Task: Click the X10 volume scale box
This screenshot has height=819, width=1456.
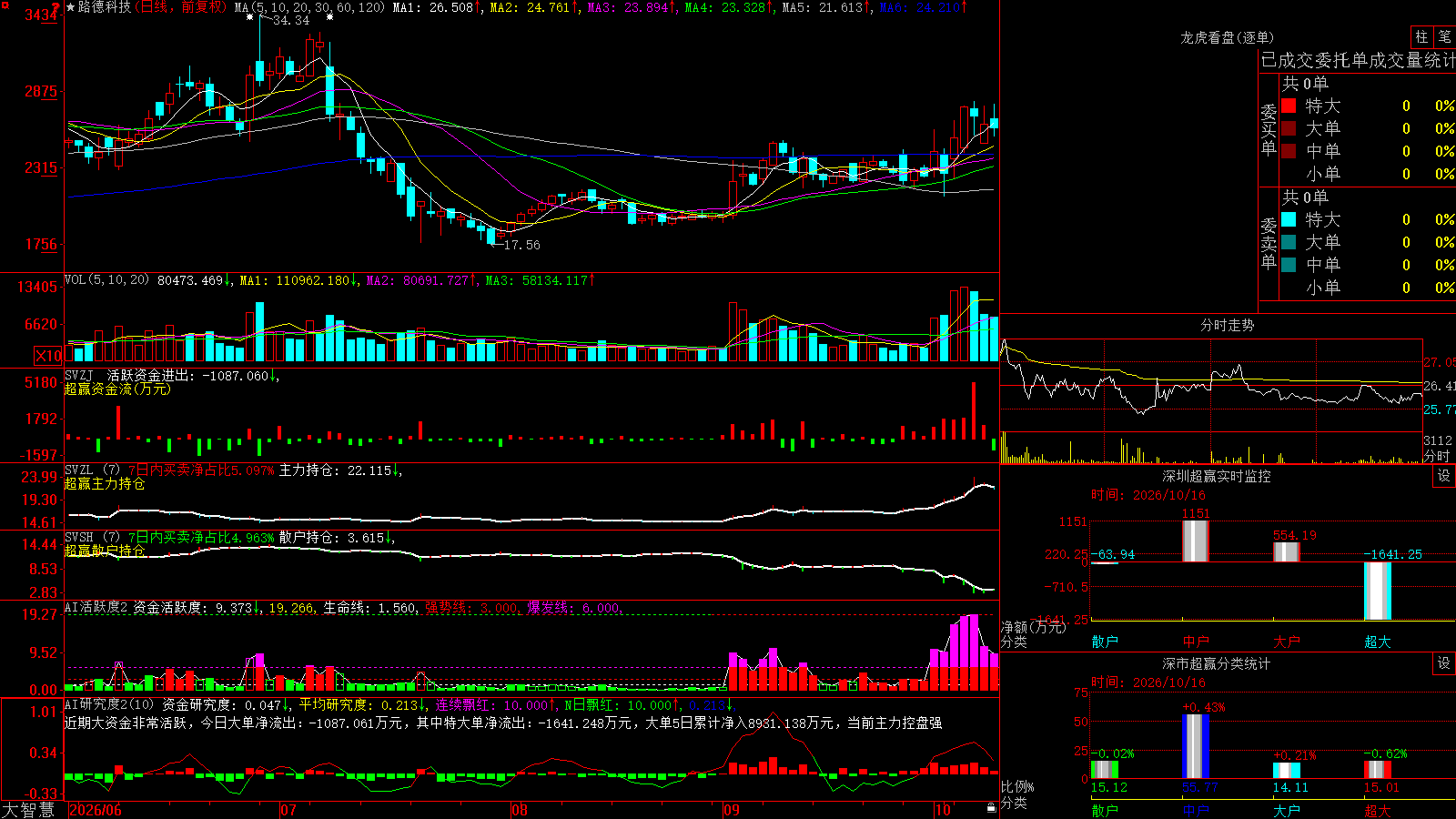Action: pyautogui.click(x=48, y=356)
